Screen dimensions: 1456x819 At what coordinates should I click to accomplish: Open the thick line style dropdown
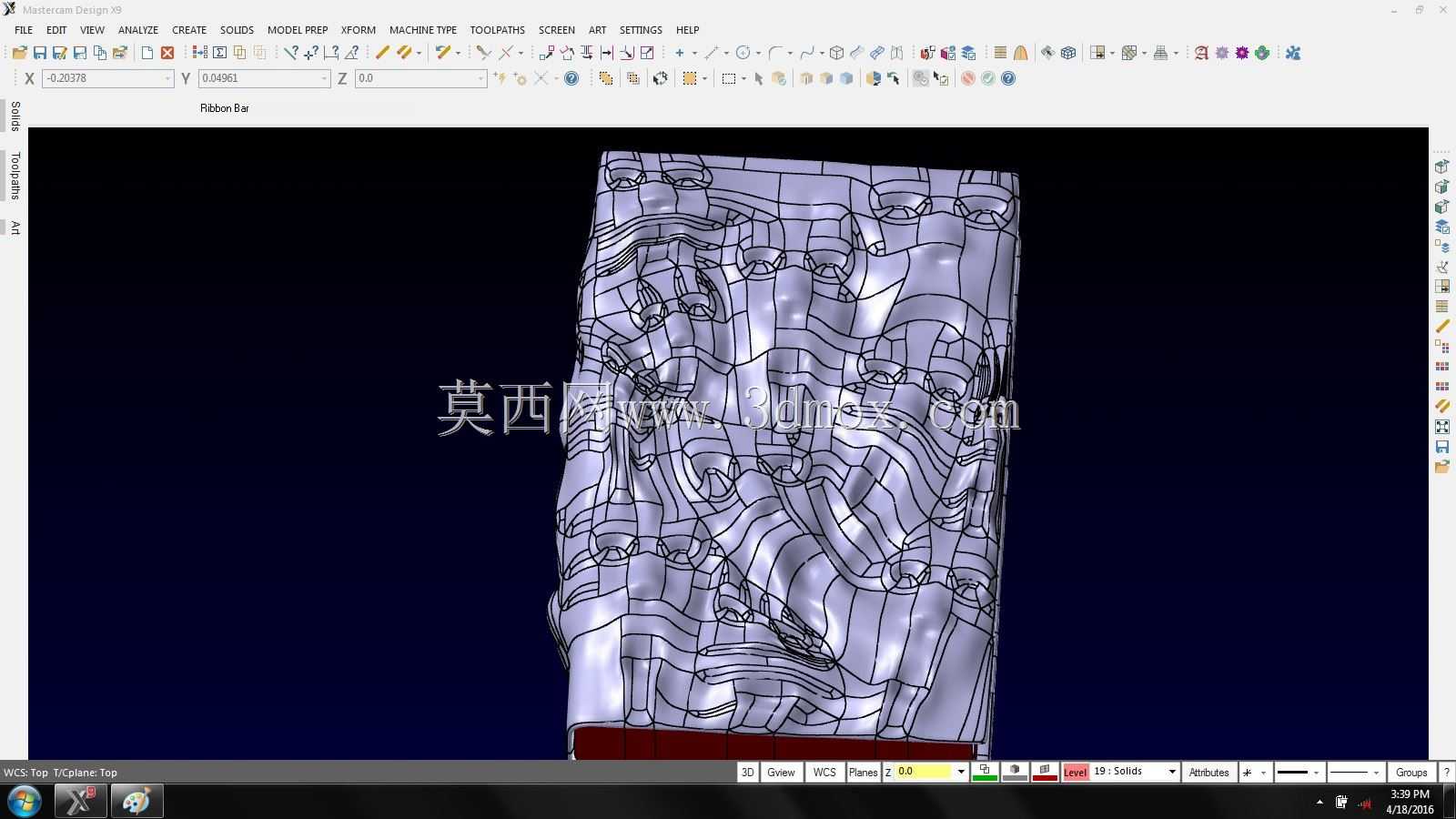pyautogui.click(x=1316, y=773)
